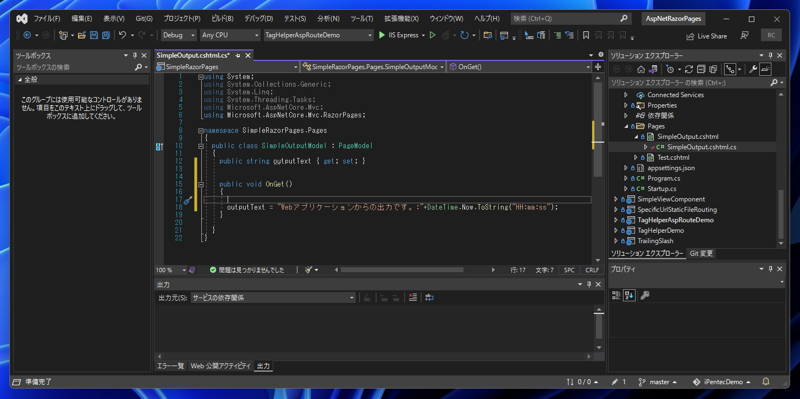
Task: Select Test.cshtml in Solution Explorer
Action: click(x=672, y=157)
